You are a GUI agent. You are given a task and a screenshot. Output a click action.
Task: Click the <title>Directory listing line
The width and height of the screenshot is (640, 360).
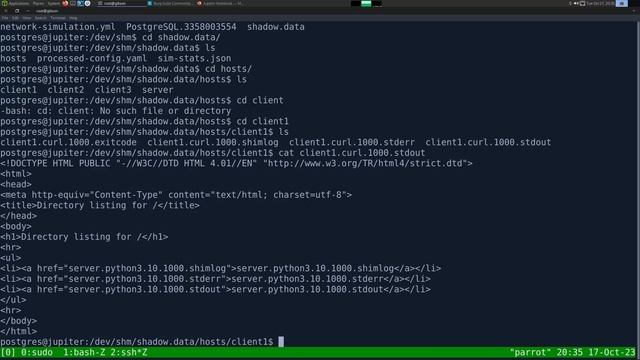100,206
